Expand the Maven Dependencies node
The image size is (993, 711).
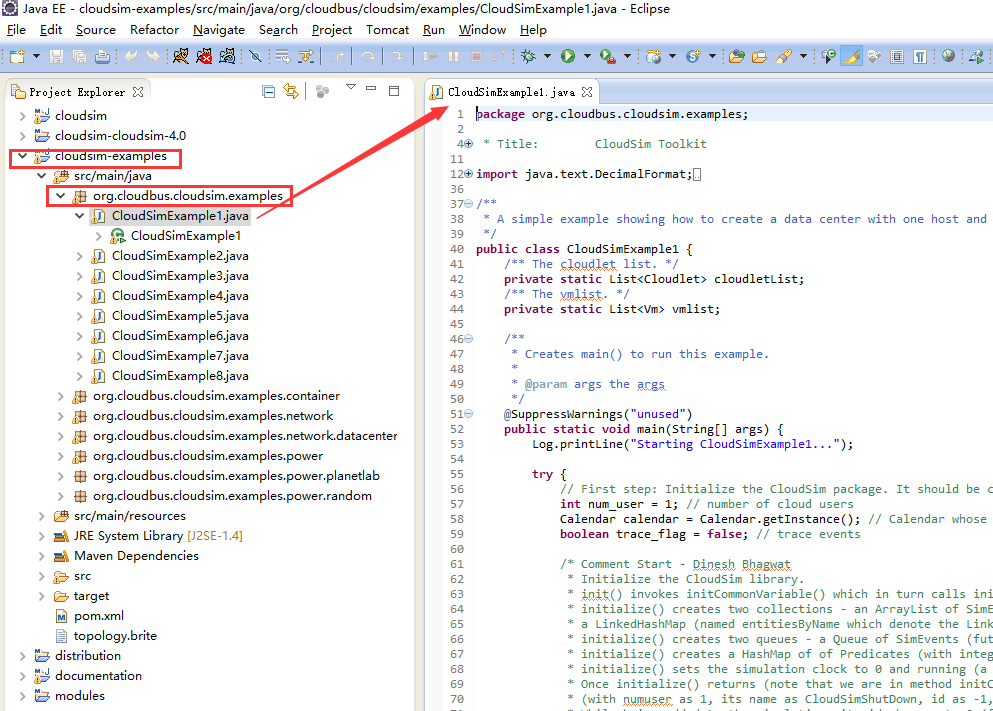pyautogui.click(x=42, y=556)
